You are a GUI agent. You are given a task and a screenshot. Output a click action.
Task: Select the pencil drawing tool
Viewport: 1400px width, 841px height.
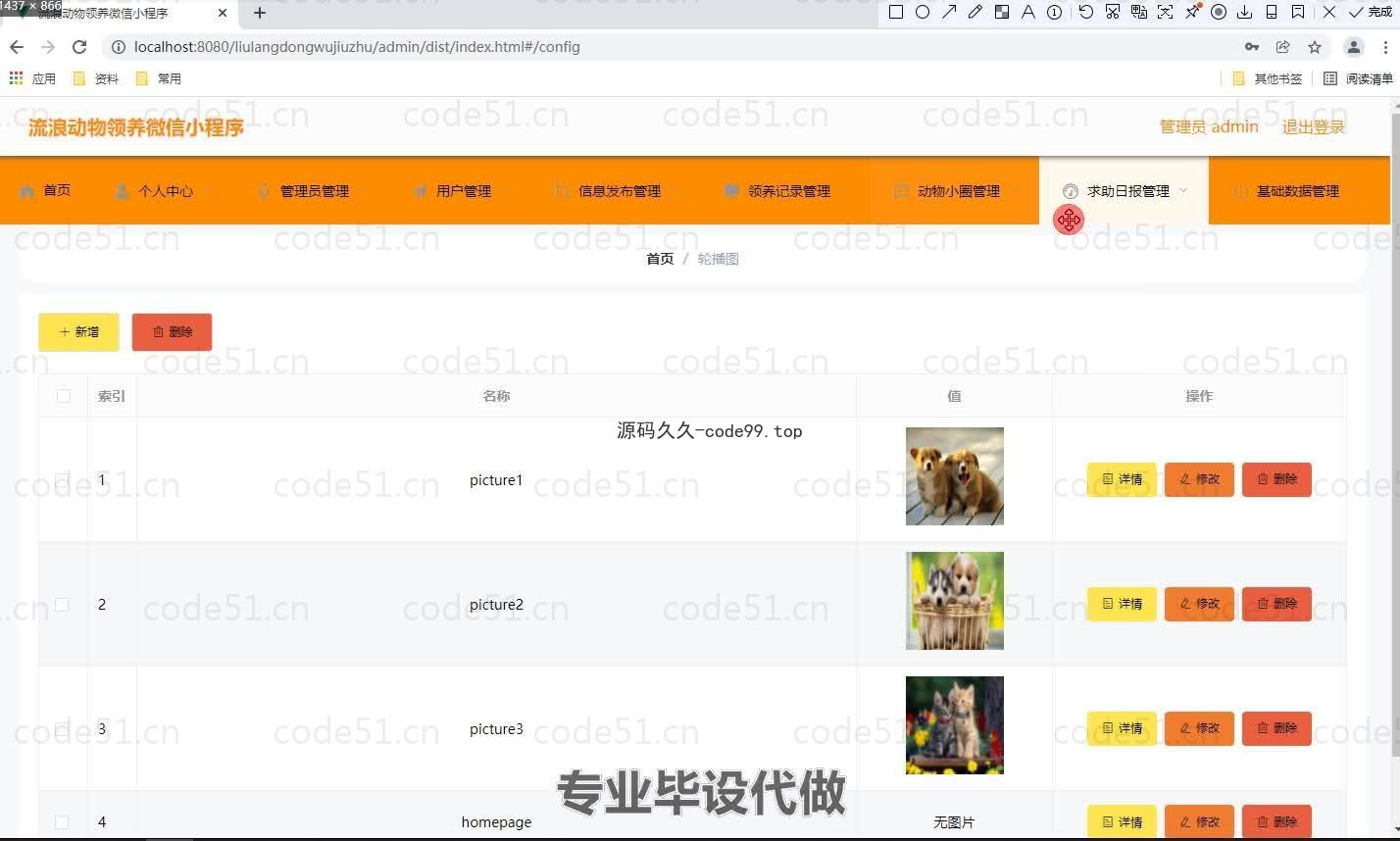tap(975, 13)
